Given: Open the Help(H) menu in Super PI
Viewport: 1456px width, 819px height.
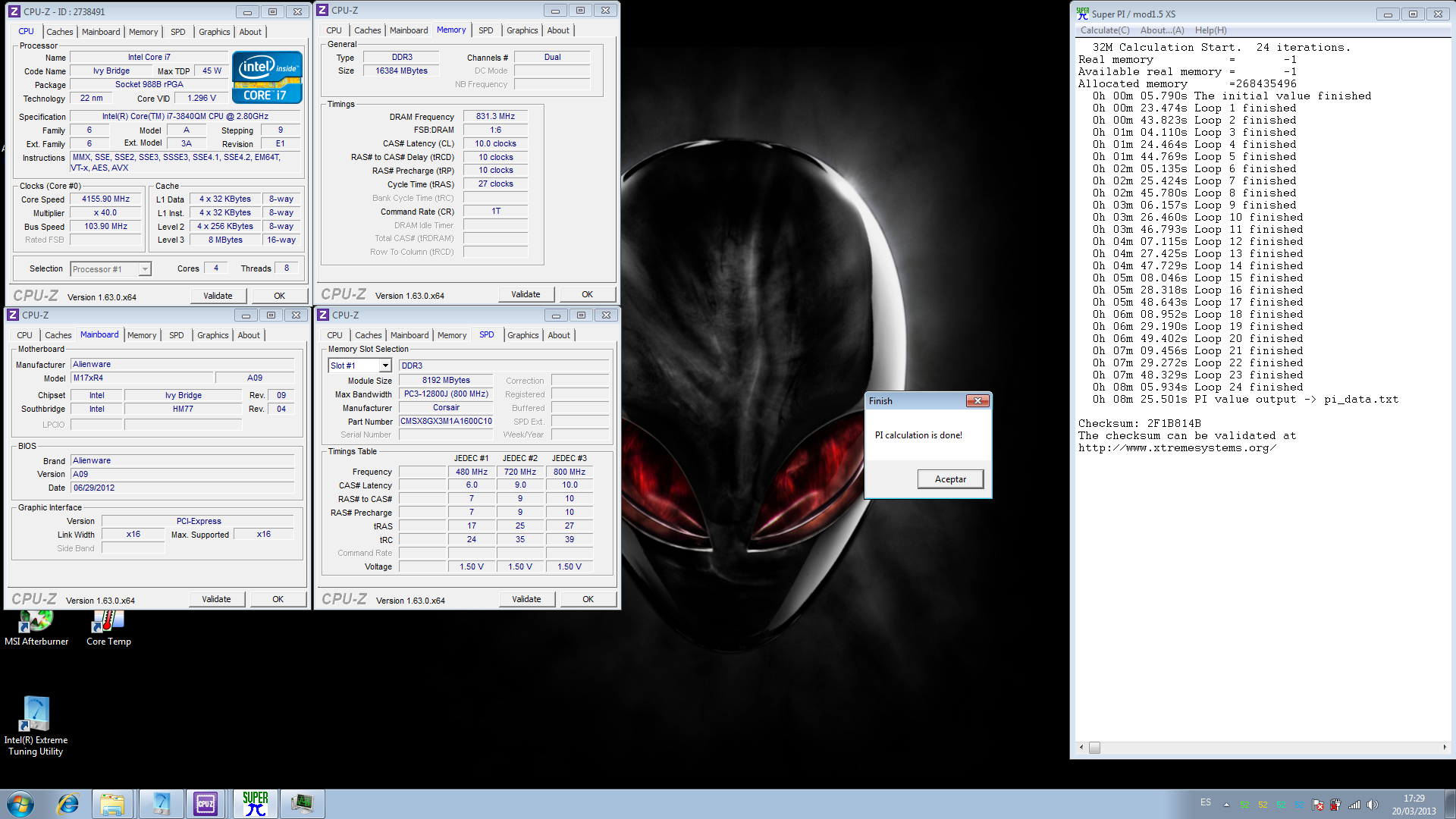Looking at the screenshot, I should pos(1210,30).
